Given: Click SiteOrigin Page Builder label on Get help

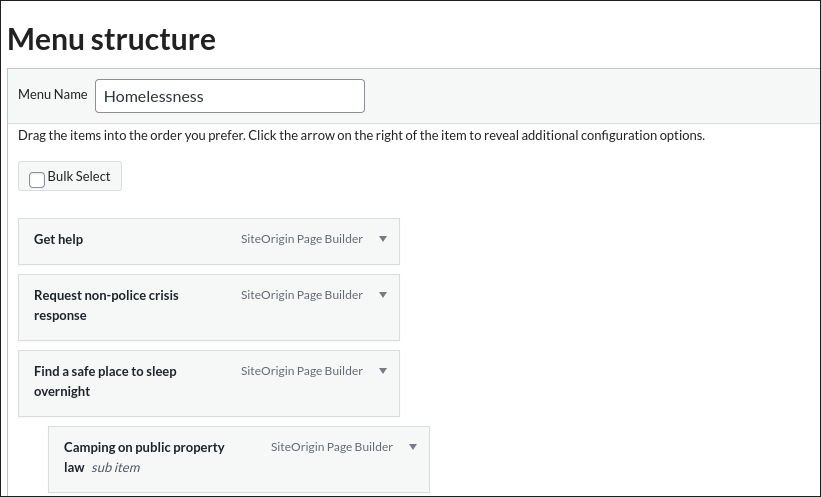Looking at the screenshot, I should pos(301,239).
